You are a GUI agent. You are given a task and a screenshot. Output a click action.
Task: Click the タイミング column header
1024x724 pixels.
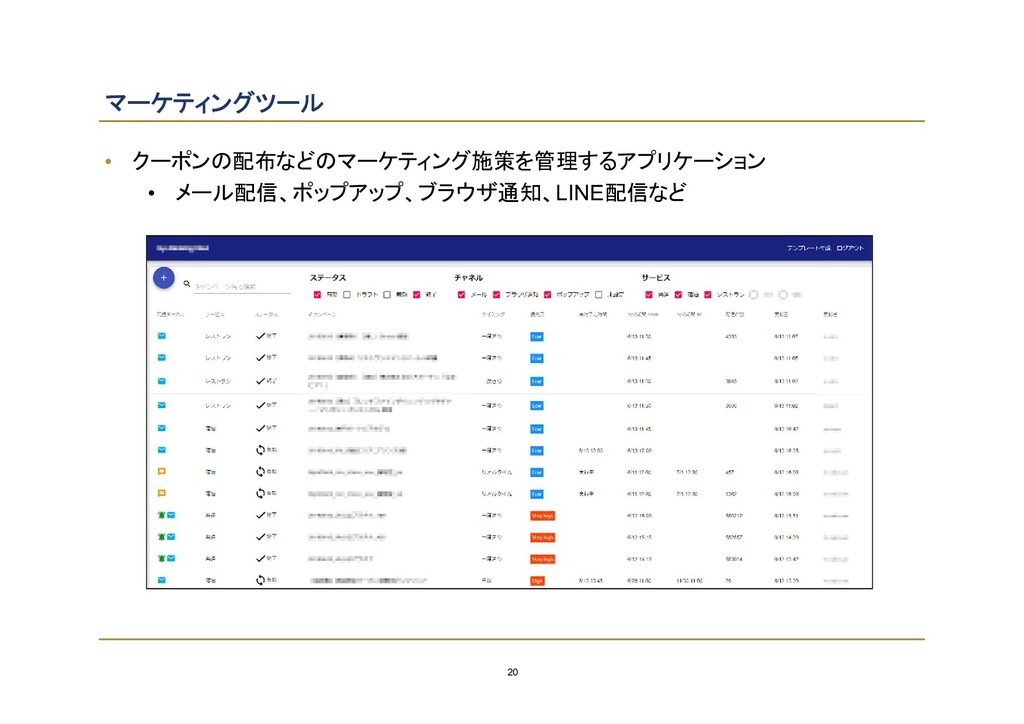(x=493, y=315)
